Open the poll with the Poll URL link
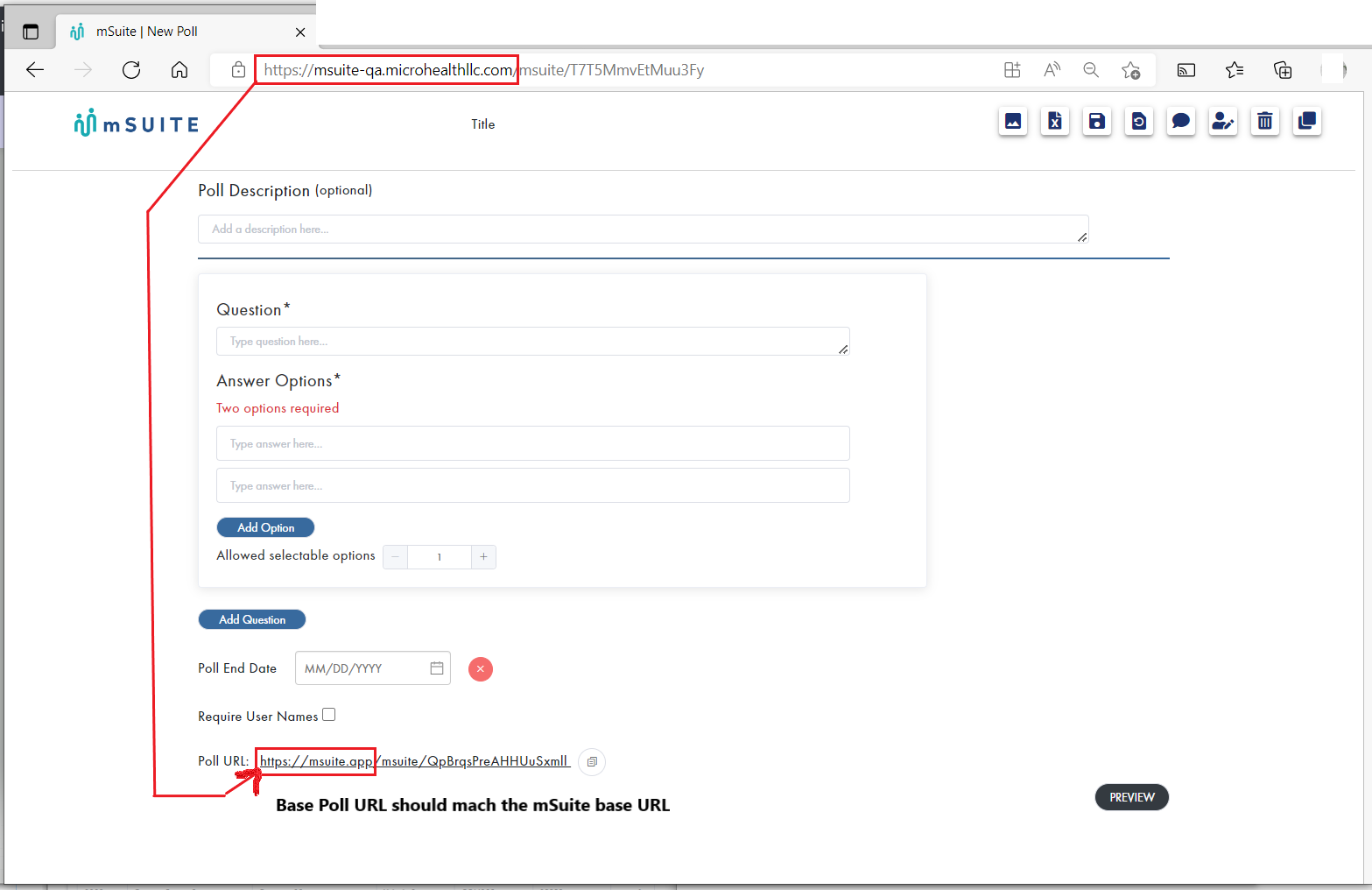Screen dimensions: 1372x890 pyautogui.click(x=412, y=760)
